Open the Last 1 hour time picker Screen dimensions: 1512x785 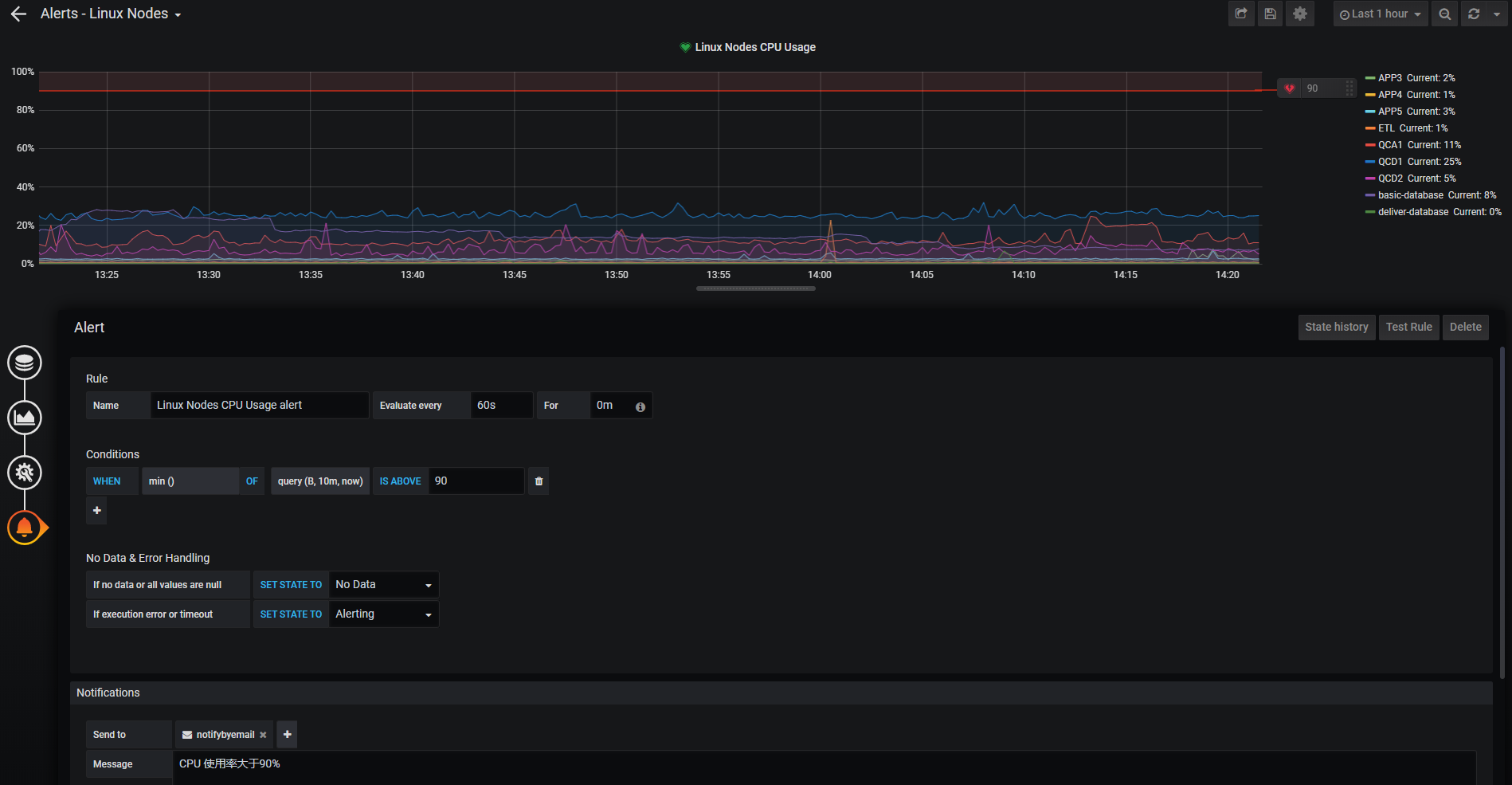pyautogui.click(x=1381, y=14)
